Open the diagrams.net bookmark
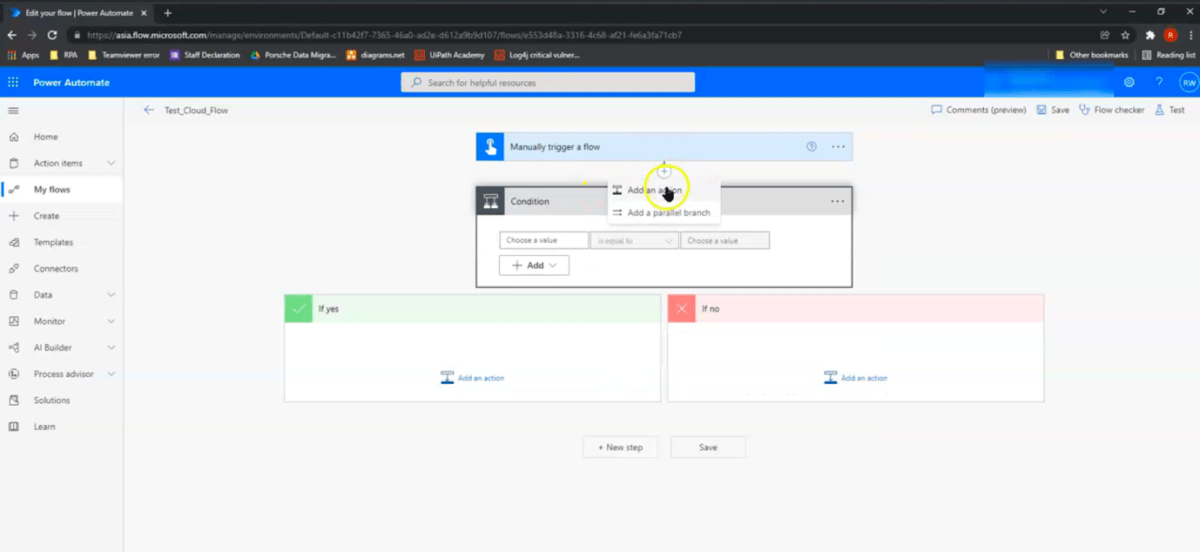This screenshot has height=552, width=1200. tap(375, 55)
